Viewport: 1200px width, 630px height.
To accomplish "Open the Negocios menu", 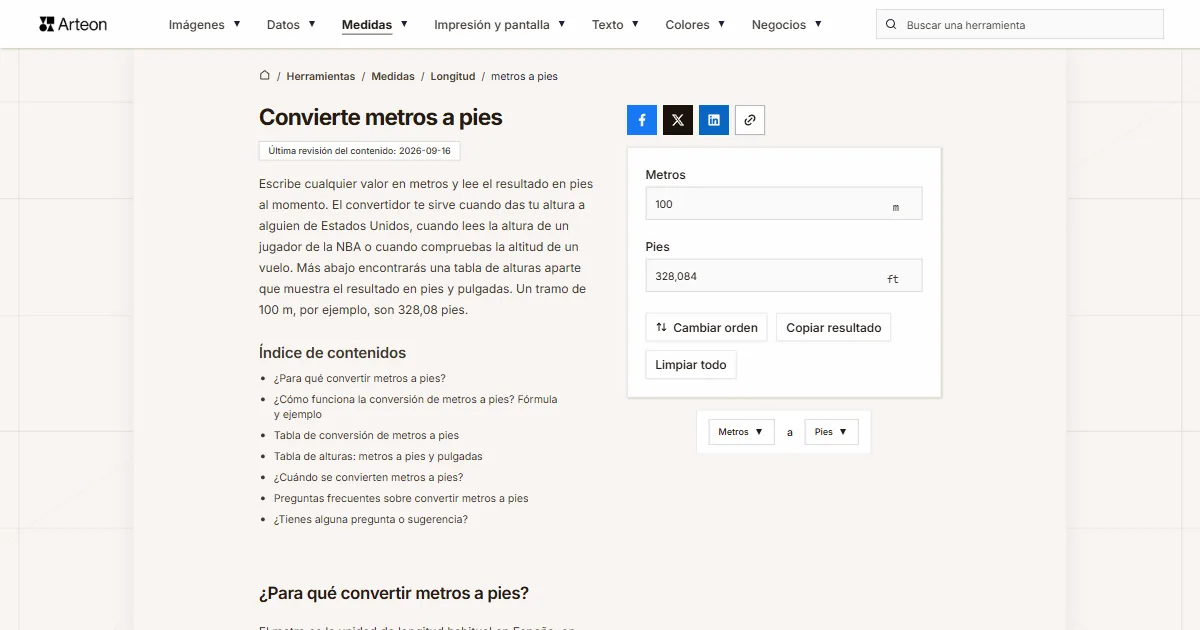I will [787, 25].
